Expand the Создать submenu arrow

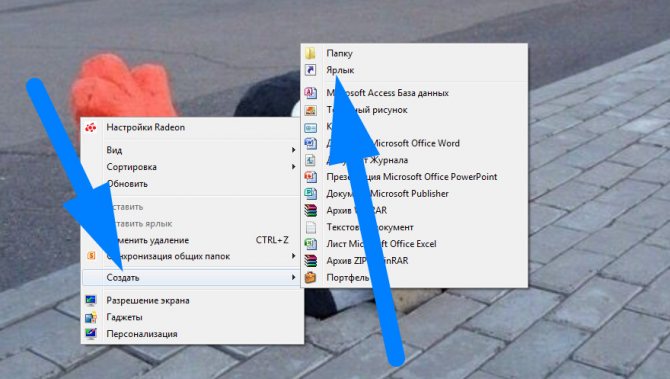click(294, 277)
